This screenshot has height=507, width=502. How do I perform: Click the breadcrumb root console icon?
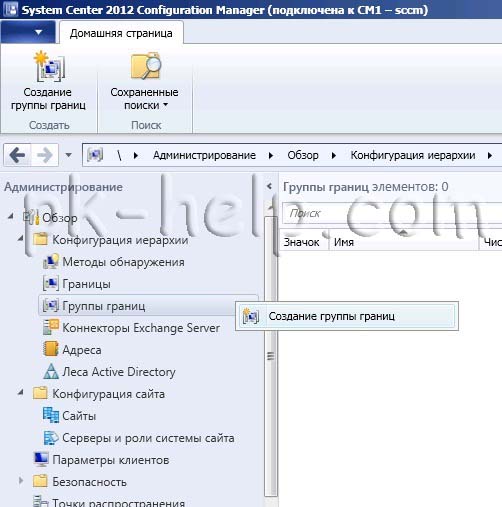tap(95, 155)
